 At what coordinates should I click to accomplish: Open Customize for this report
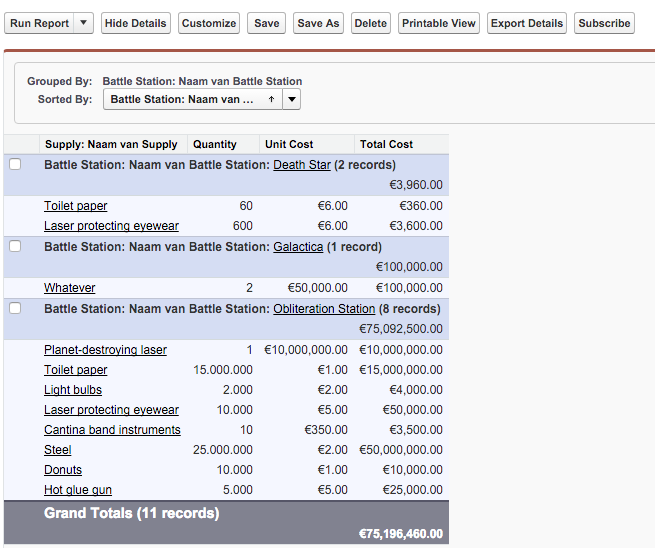point(209,23)
